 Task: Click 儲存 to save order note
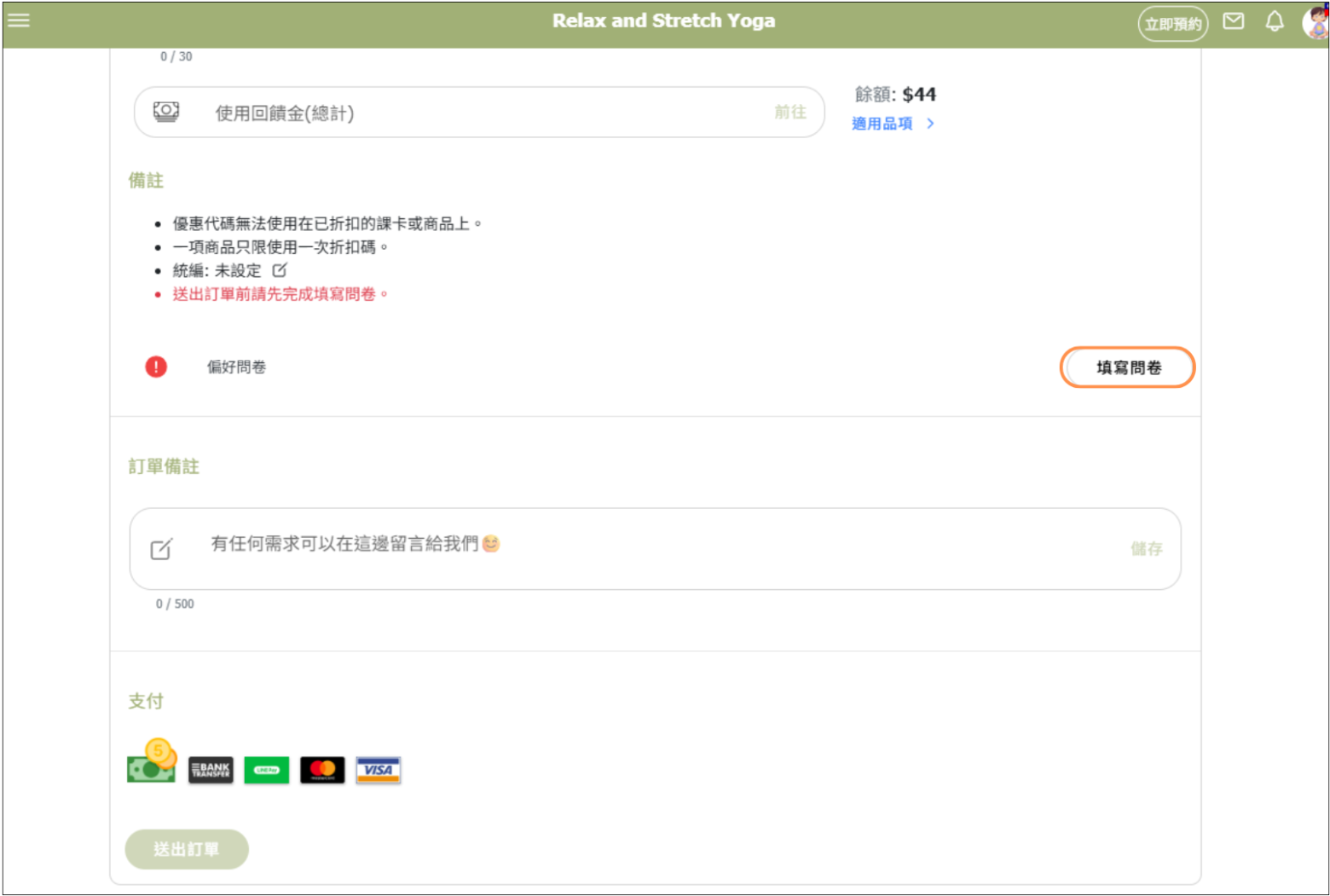[1146, 548]
